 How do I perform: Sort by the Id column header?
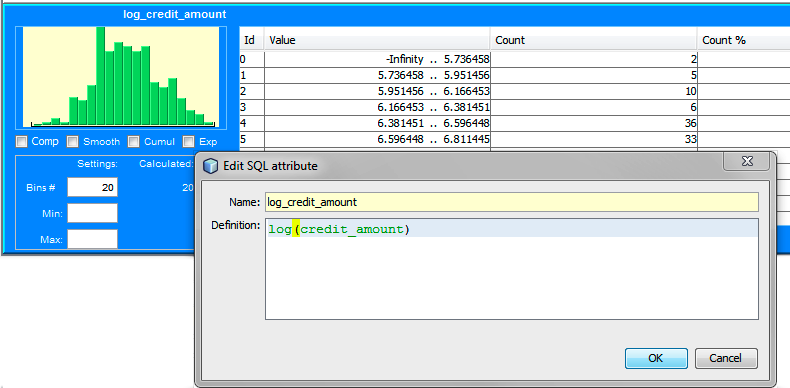251,40
